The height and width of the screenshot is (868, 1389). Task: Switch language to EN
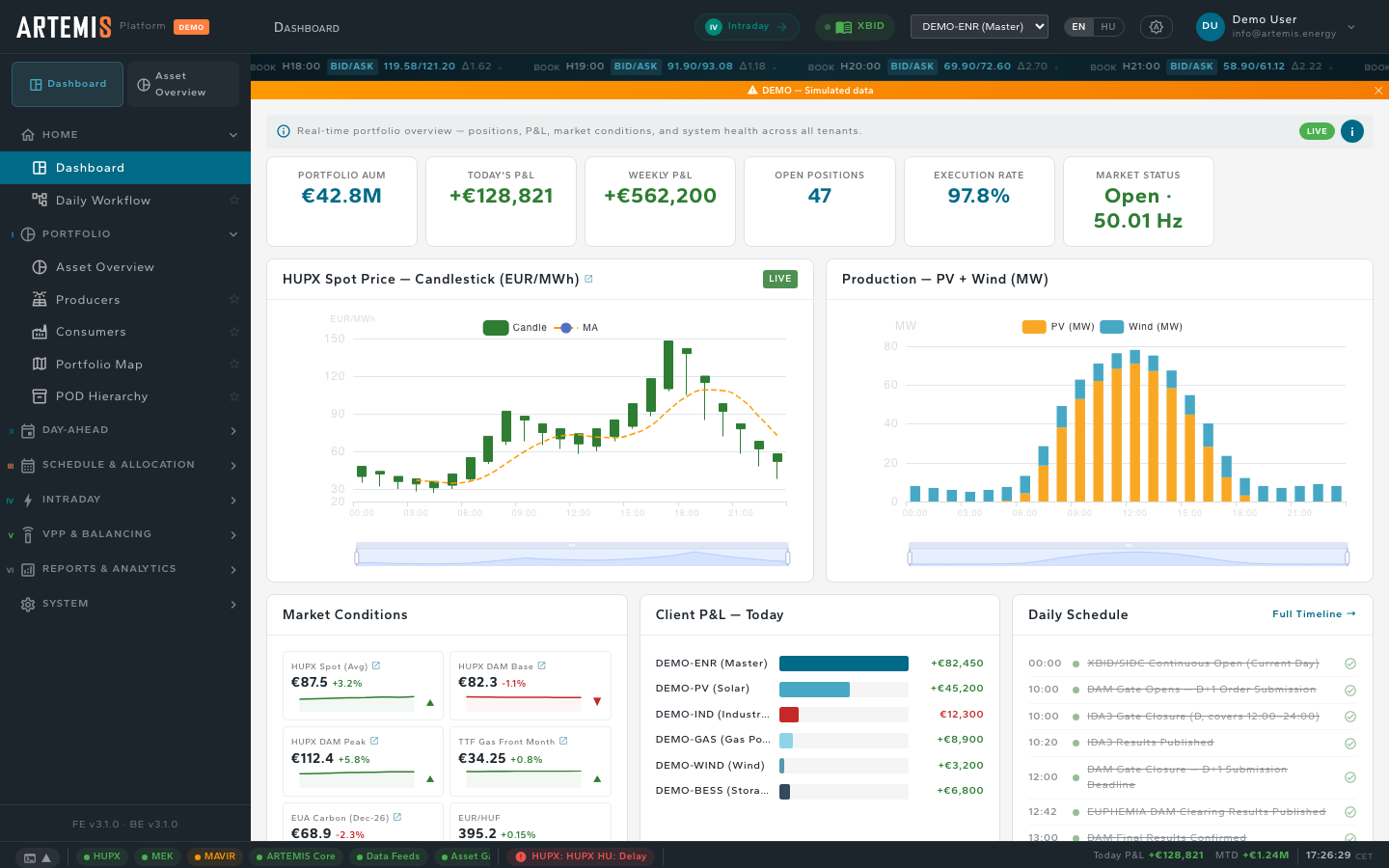(x=1078, y=27)
